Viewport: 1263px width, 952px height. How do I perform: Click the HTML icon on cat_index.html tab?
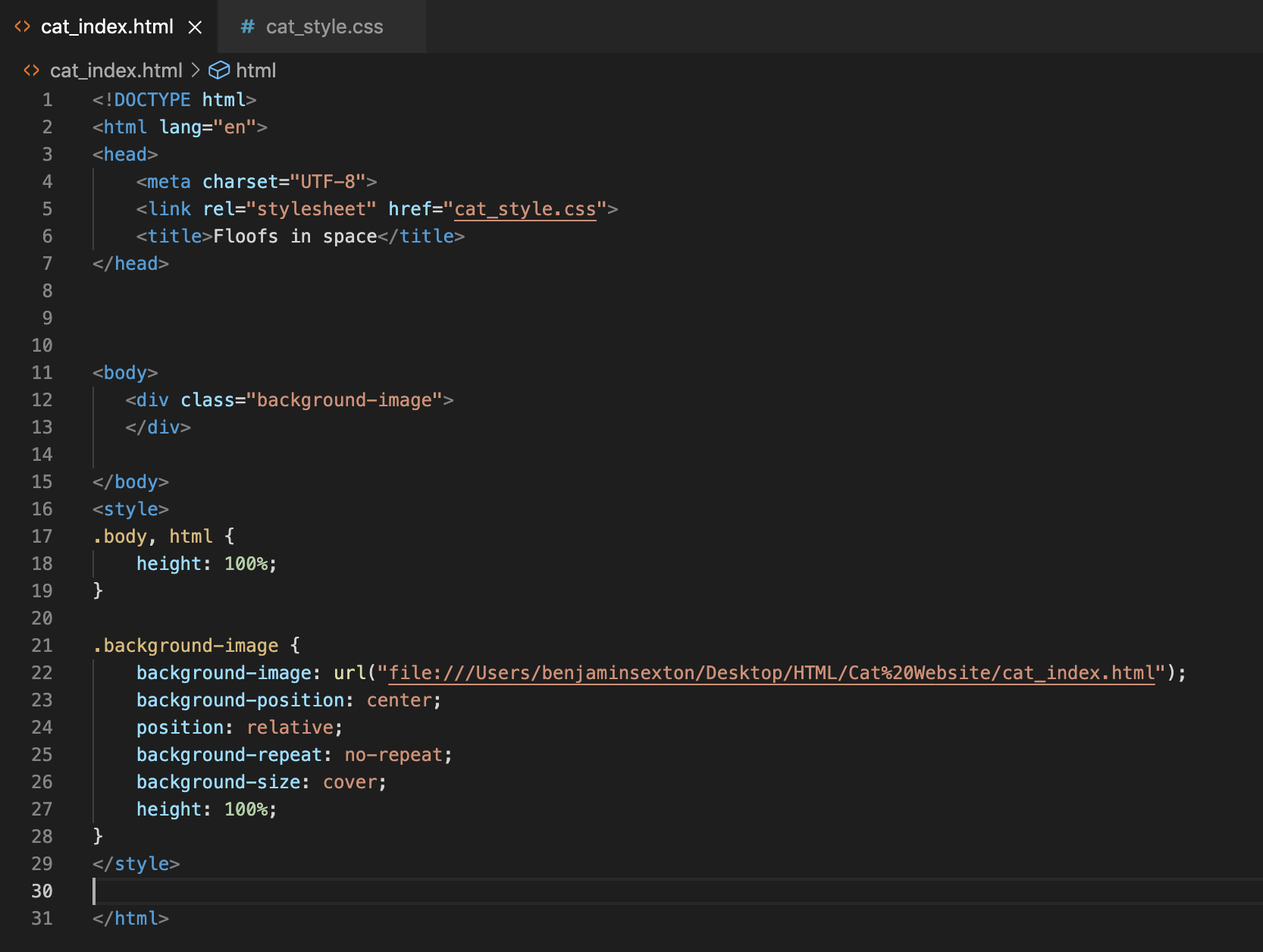coord(24,27)
